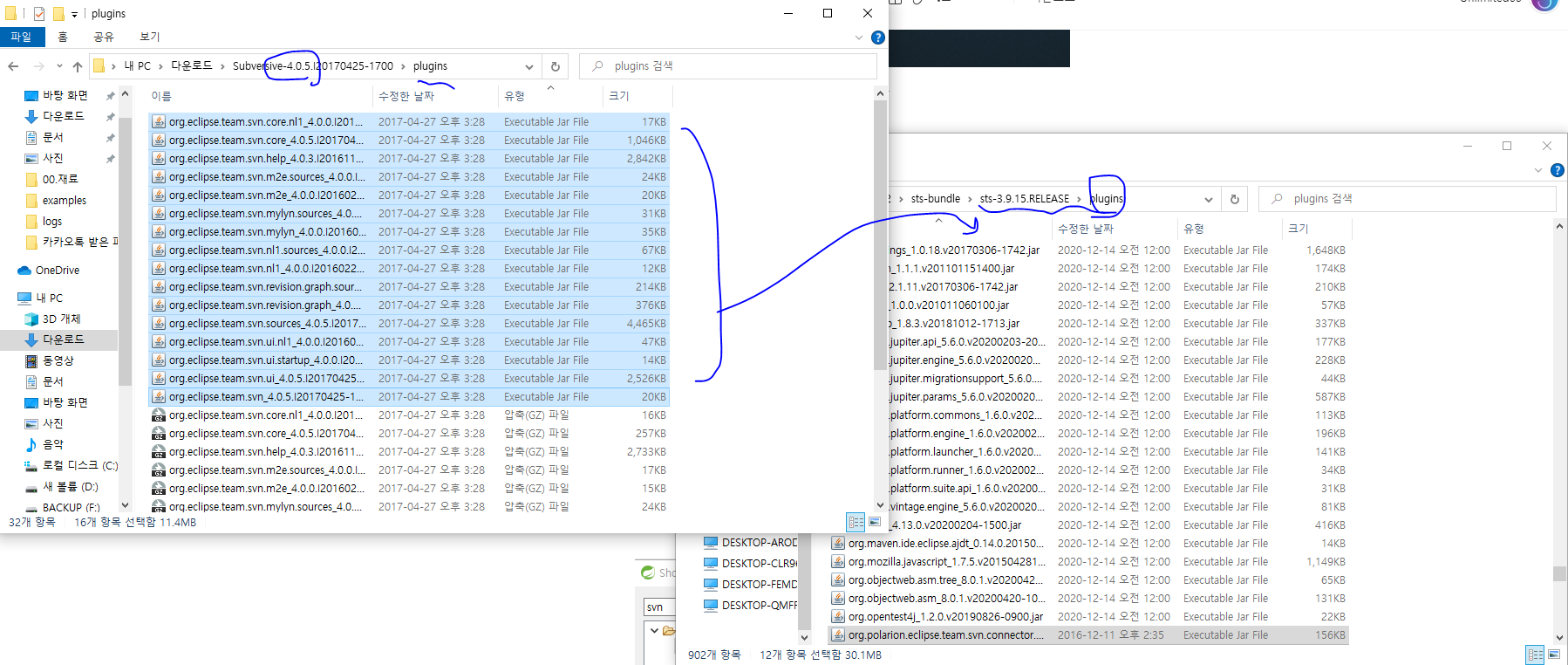Image resolution: width=1568 pixels, height=665 pixels.
Task: Select 음악 in navigation pane
Action: tap(52, 444)
